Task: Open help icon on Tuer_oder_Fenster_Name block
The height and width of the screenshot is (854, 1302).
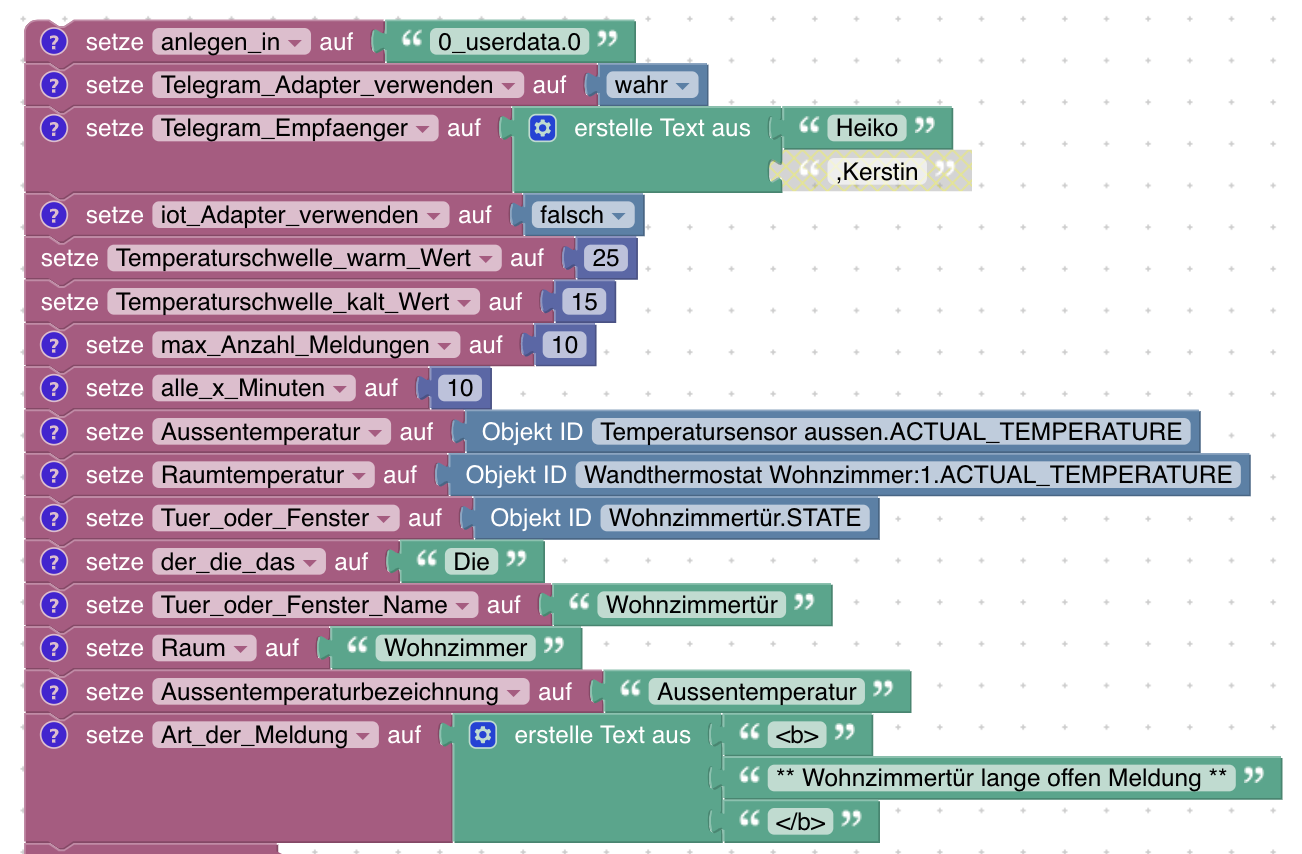Action: coord(54,605)
